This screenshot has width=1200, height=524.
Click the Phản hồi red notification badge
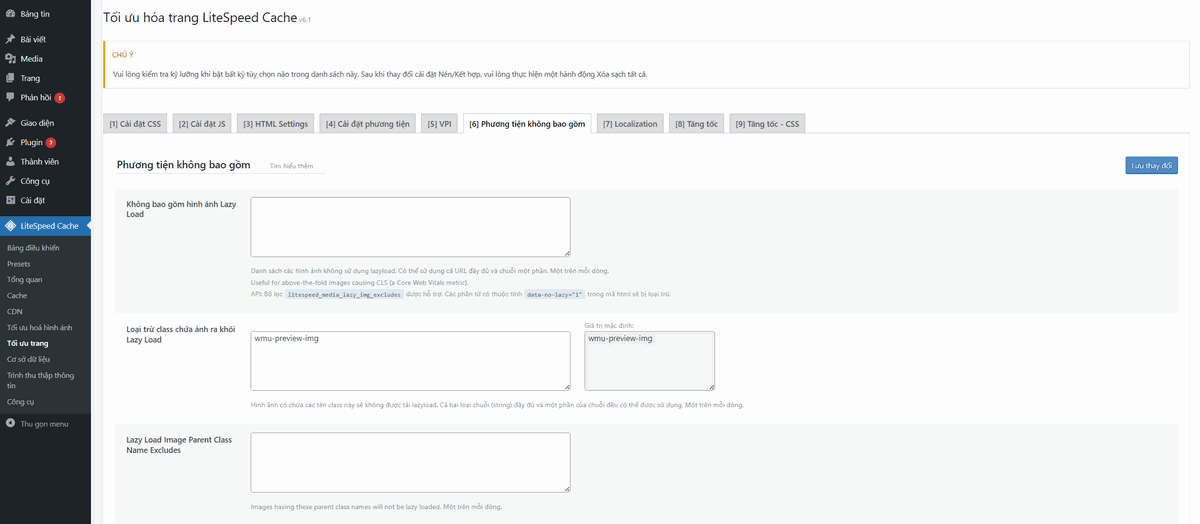tap(60, 98)
